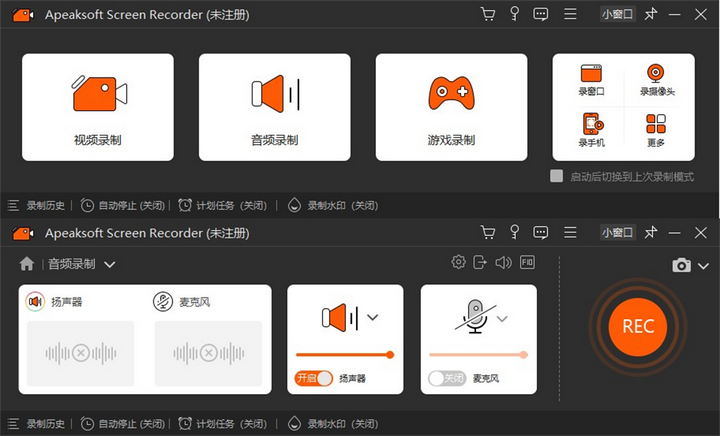The width and height of the screenshot is (720, 436).
Task: Open the 音频录制 audio recorder card
Action: click(x=275, y=107)
